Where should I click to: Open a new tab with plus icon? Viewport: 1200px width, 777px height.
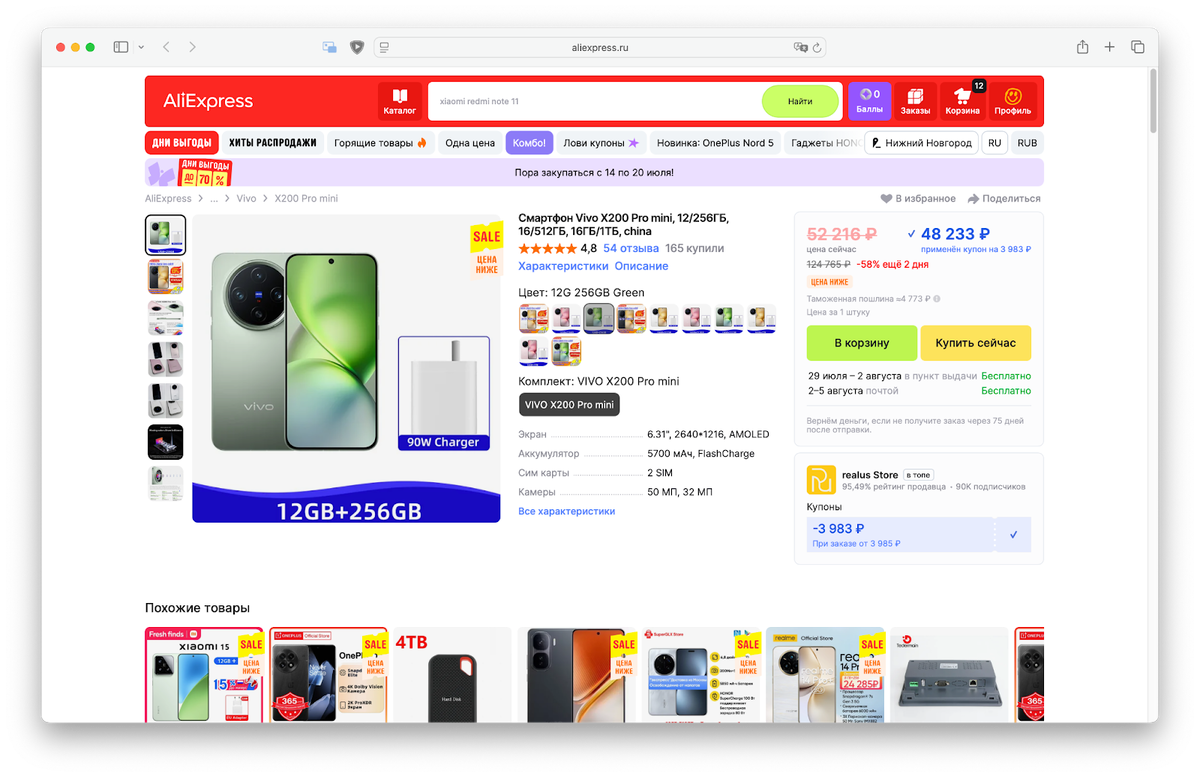click(1109, 47)
